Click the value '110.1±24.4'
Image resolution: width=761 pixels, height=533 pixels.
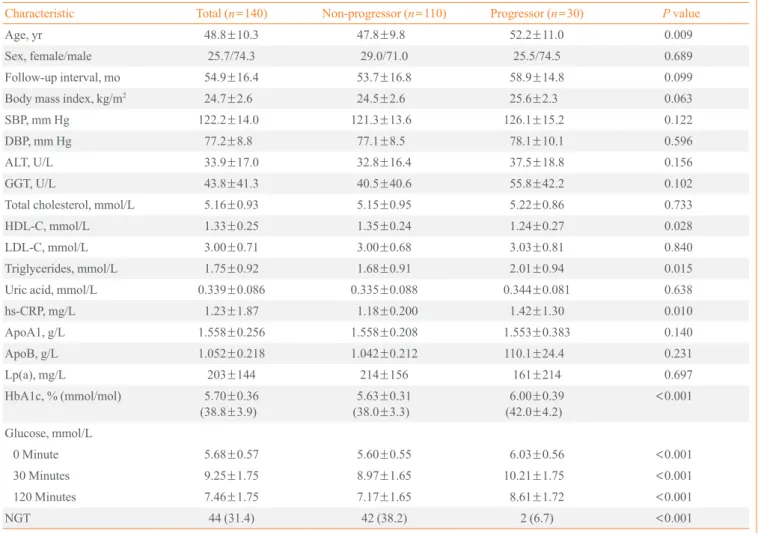click(534, 354)
